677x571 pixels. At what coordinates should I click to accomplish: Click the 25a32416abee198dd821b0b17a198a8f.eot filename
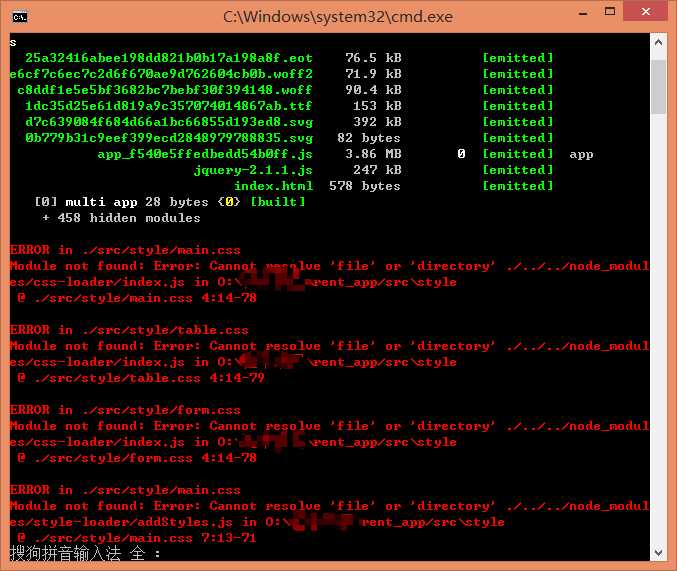coord(168,58)
